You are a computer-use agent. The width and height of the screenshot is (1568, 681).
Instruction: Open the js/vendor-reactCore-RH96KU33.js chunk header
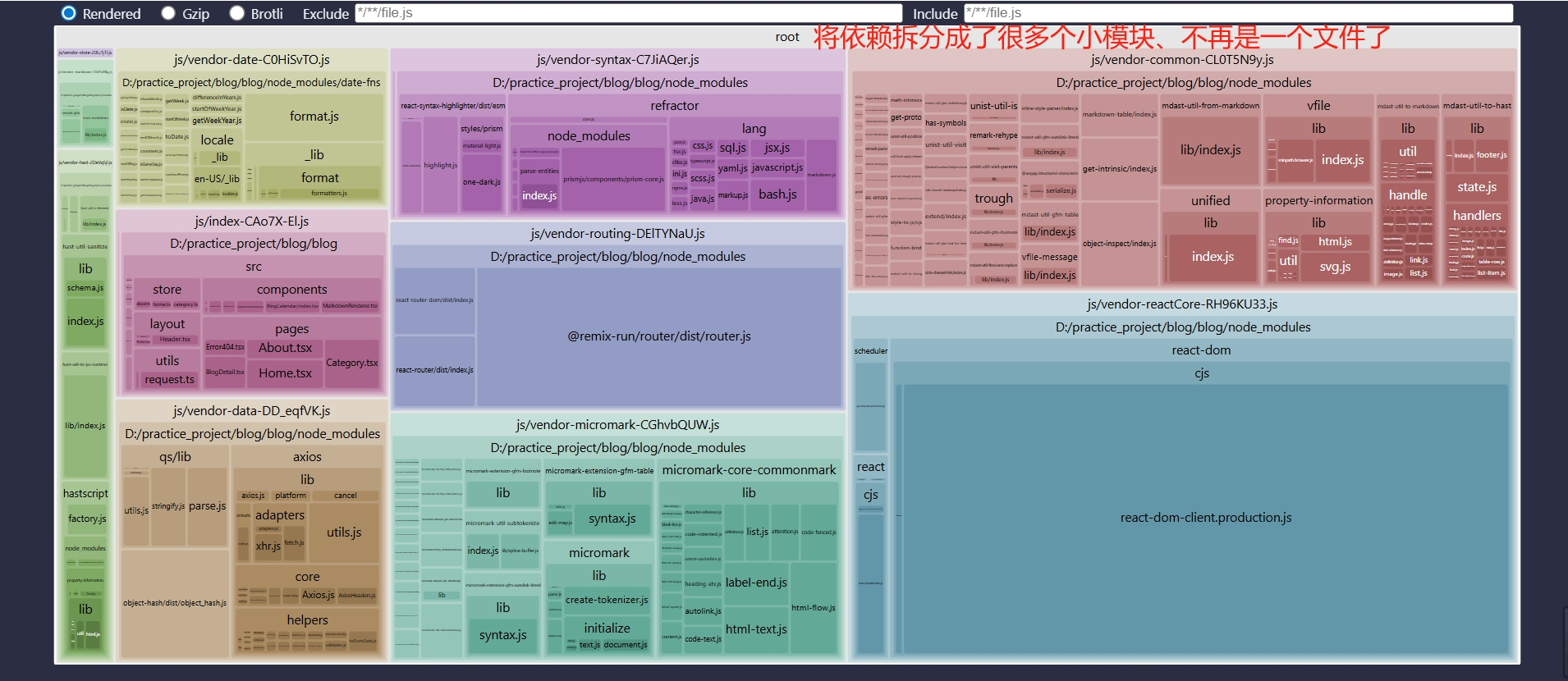tap(1181, 304)
